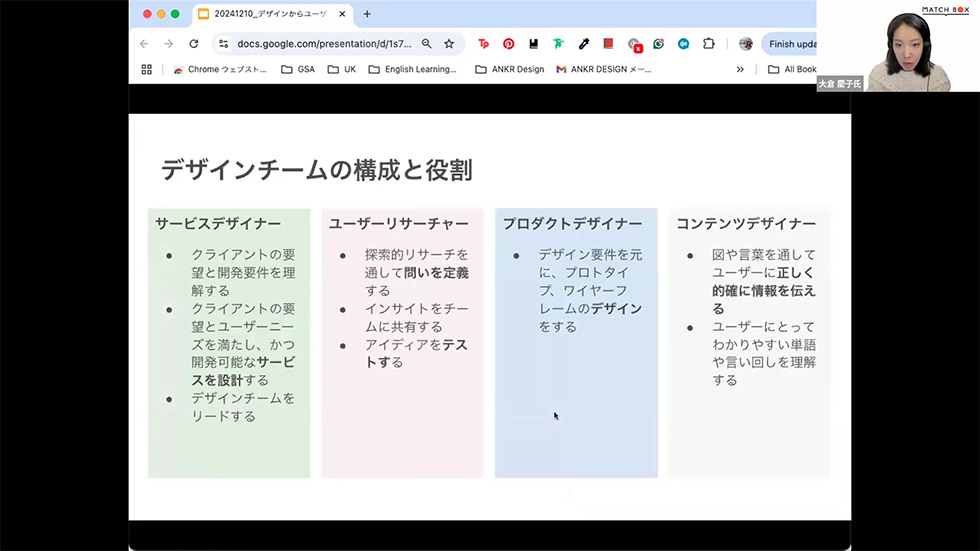Click the extension icon with red x badge
The image size is (980, 551).
[x=635, y=44]
